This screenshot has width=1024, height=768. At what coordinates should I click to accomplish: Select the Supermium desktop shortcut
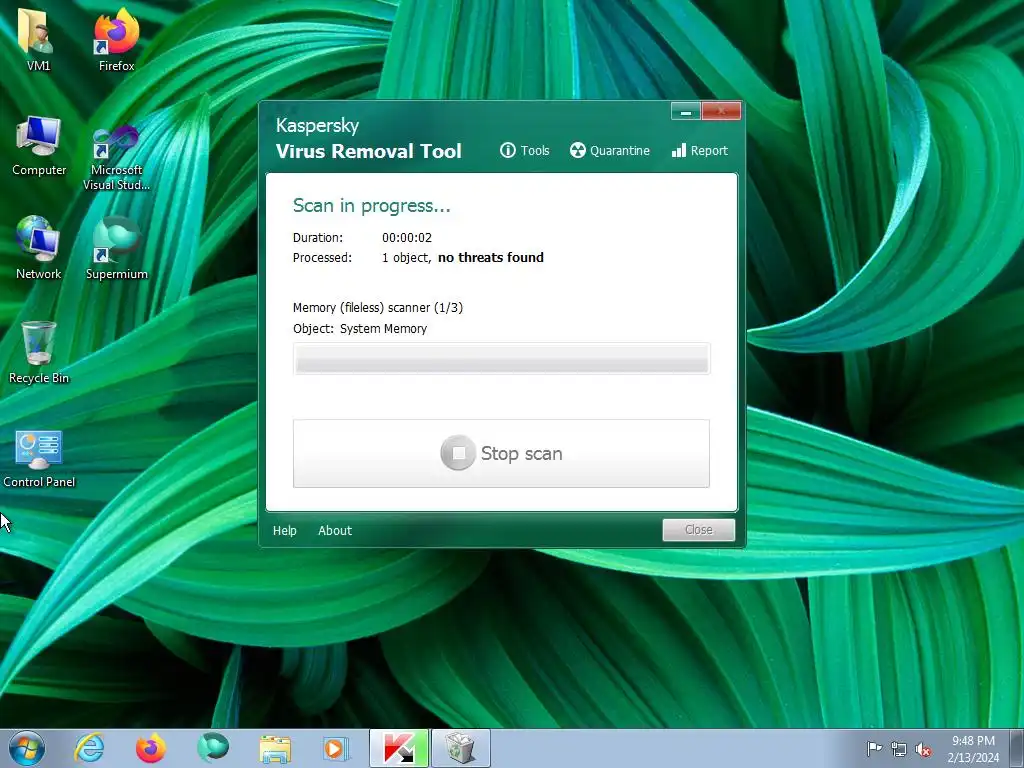coord(117,248)
